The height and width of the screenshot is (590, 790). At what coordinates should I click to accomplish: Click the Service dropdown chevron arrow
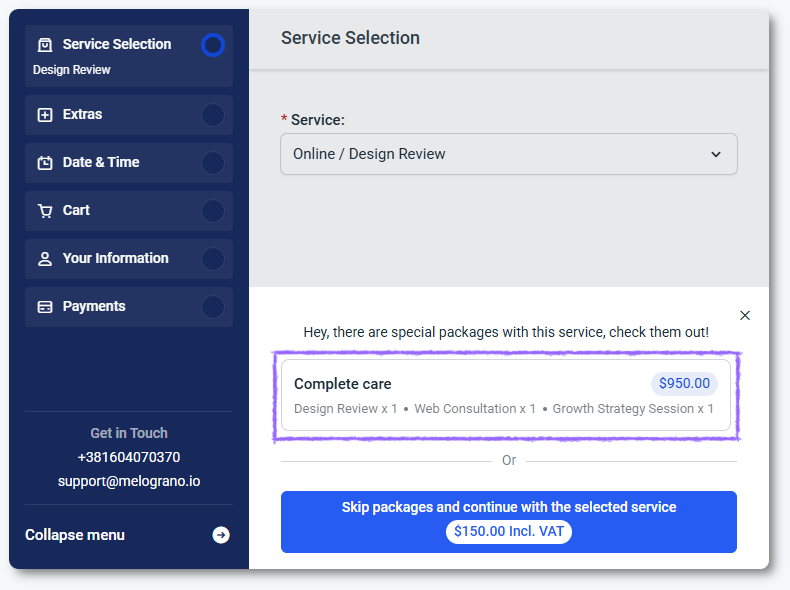tap(715, 154)
